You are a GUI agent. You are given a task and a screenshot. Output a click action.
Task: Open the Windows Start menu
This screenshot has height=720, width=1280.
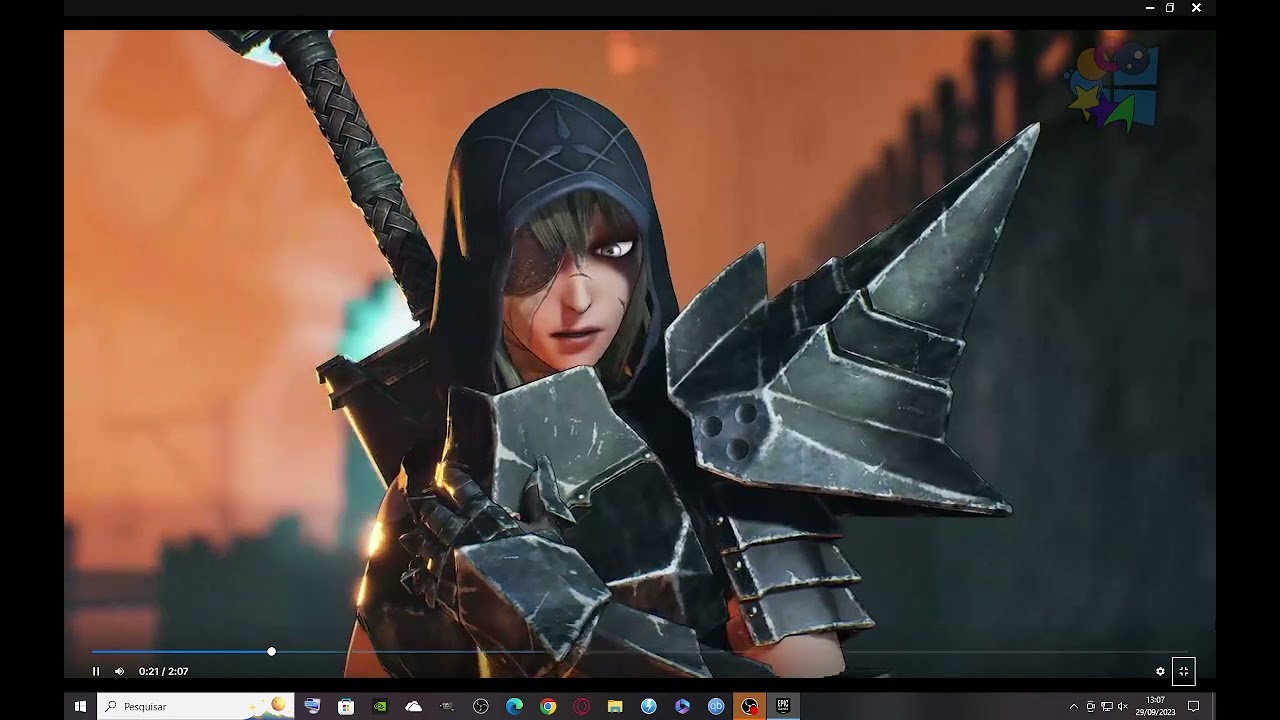(x=80, y=706)
